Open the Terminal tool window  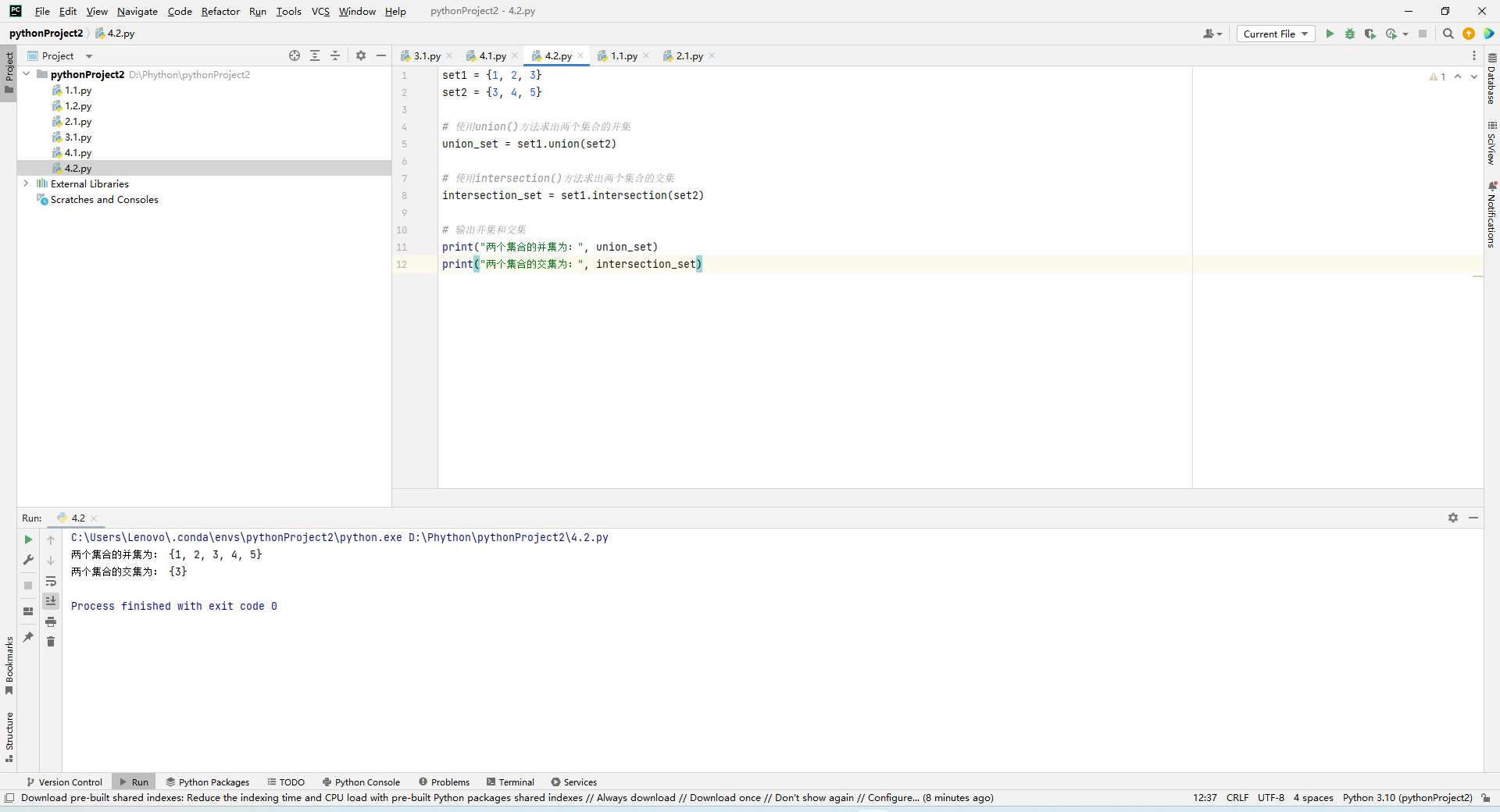click(510, 782)
